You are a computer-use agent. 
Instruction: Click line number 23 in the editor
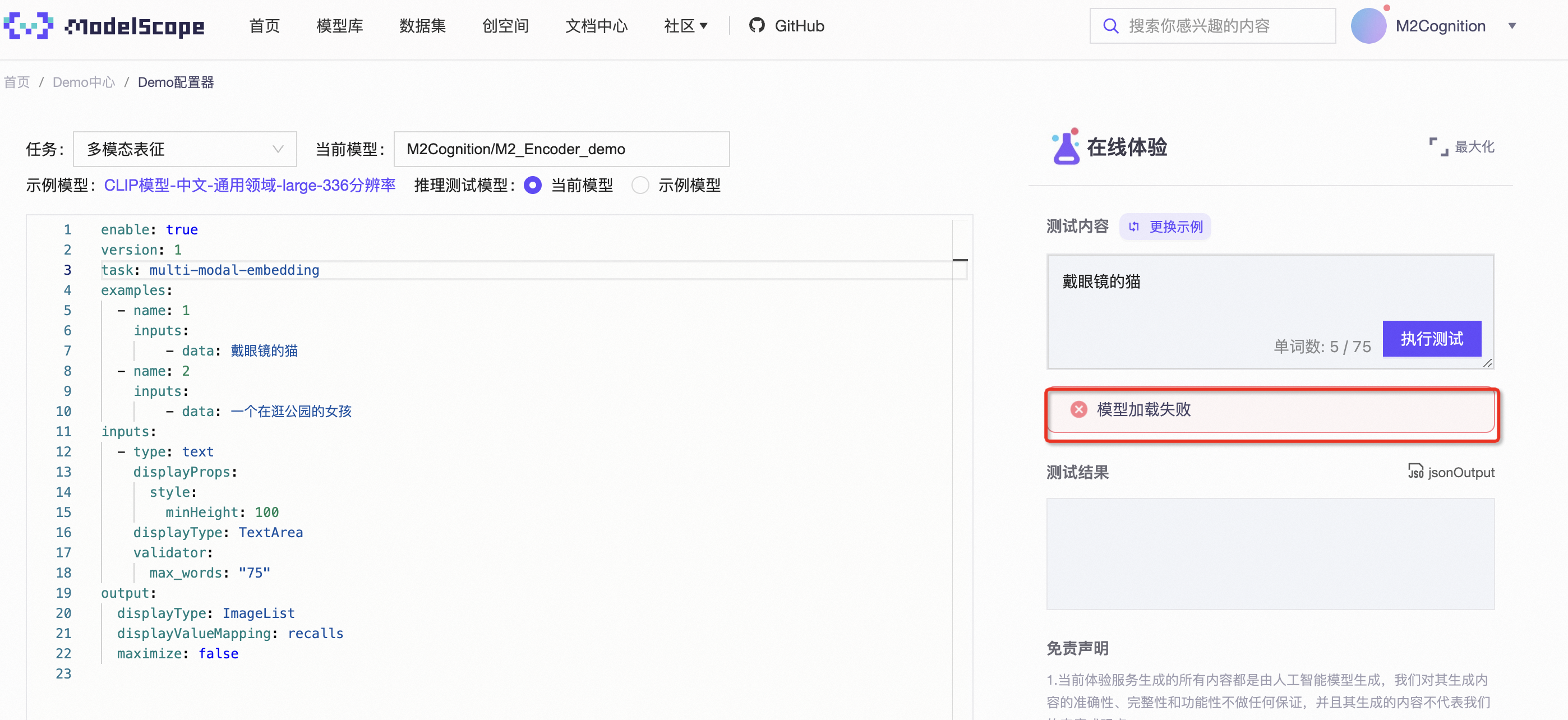click(x=63, y=674)
